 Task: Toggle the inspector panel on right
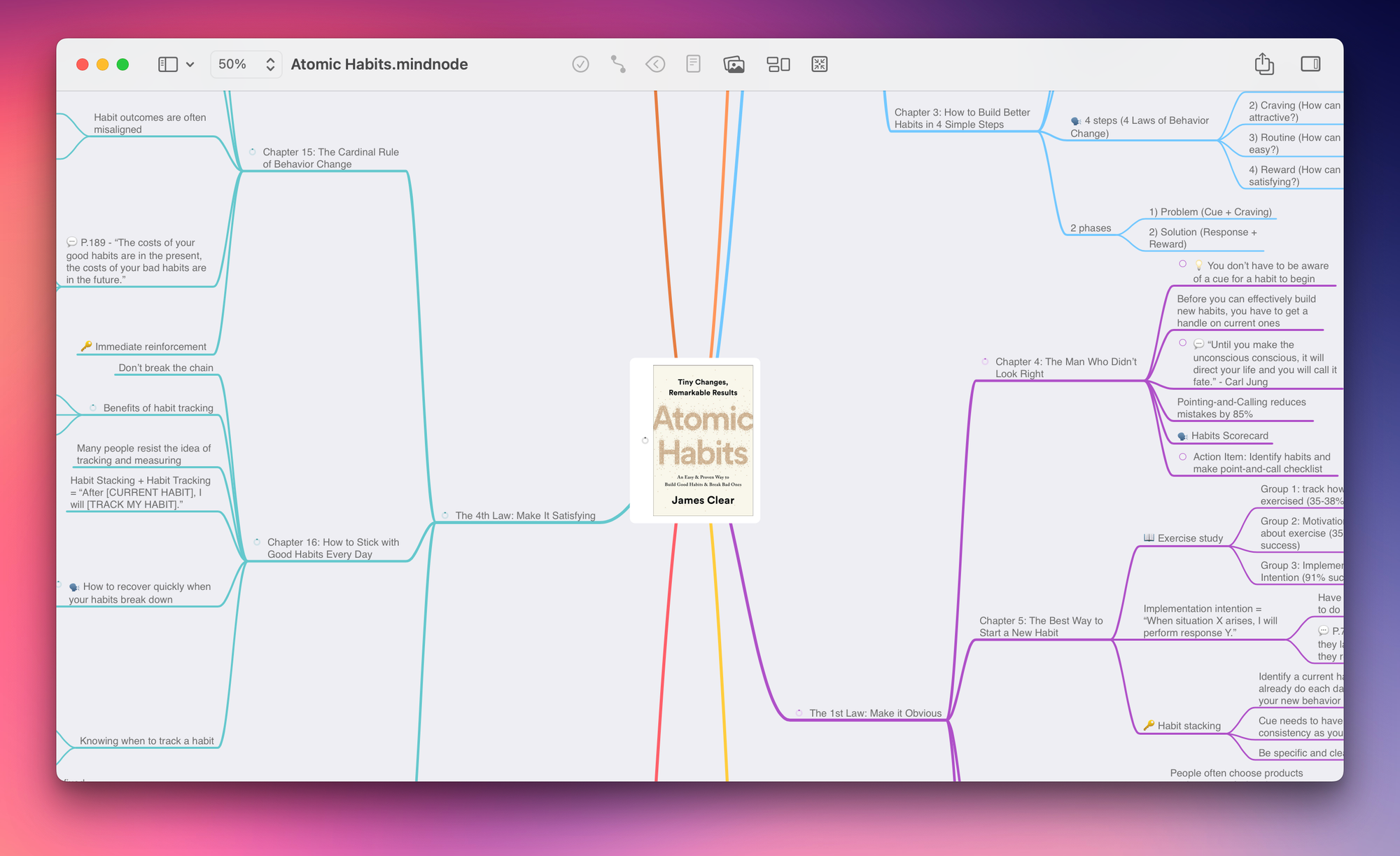[1310, 64]
